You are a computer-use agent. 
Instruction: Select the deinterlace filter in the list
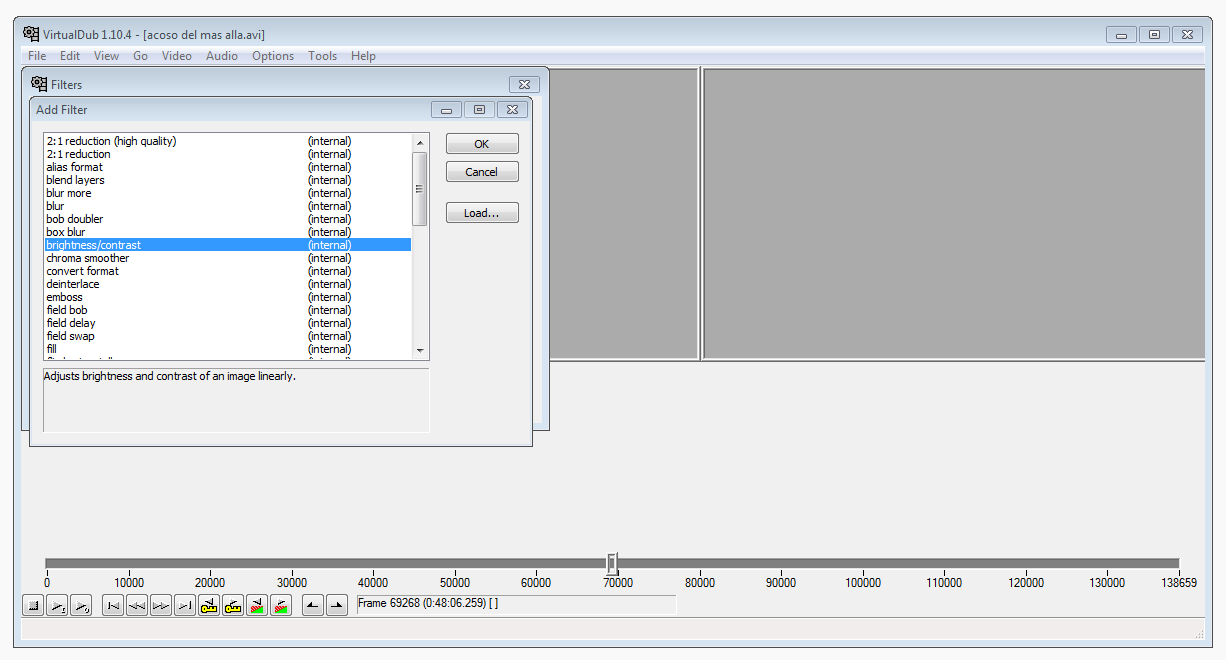click(x=73, y=284)
